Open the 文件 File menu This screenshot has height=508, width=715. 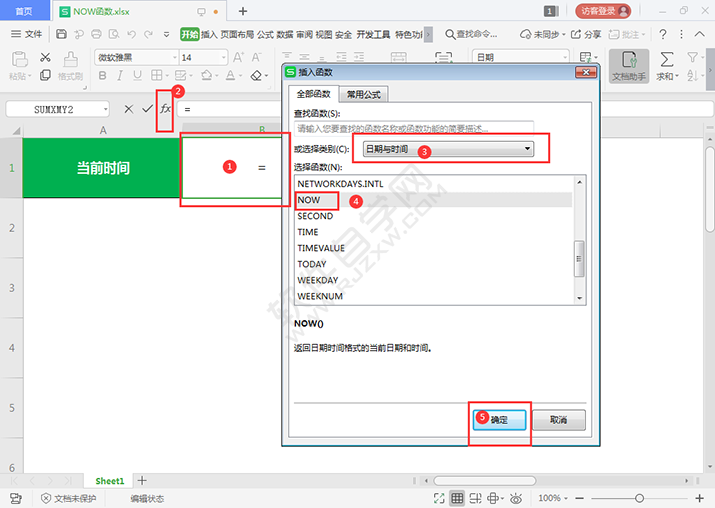[26, 34]
